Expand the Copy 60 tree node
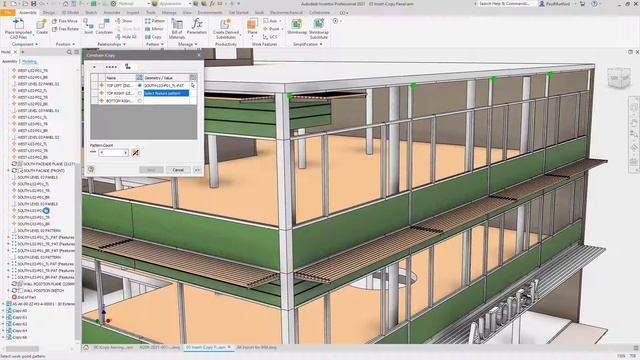The width and height of the screenshot is (640, 360). [x=3, y=311]
